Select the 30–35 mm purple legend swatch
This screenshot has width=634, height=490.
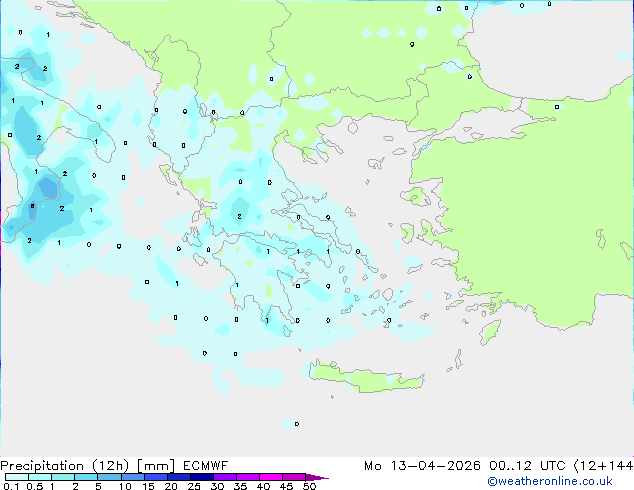click(224, 477)
